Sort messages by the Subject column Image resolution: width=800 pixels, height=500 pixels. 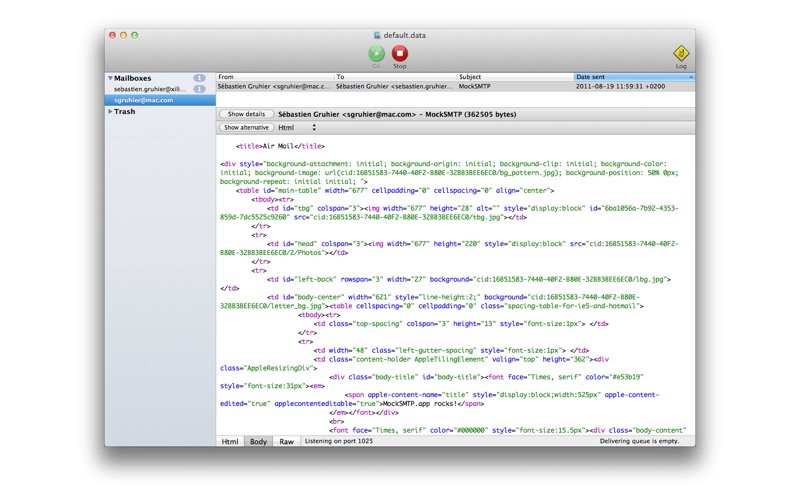(515, 77)
